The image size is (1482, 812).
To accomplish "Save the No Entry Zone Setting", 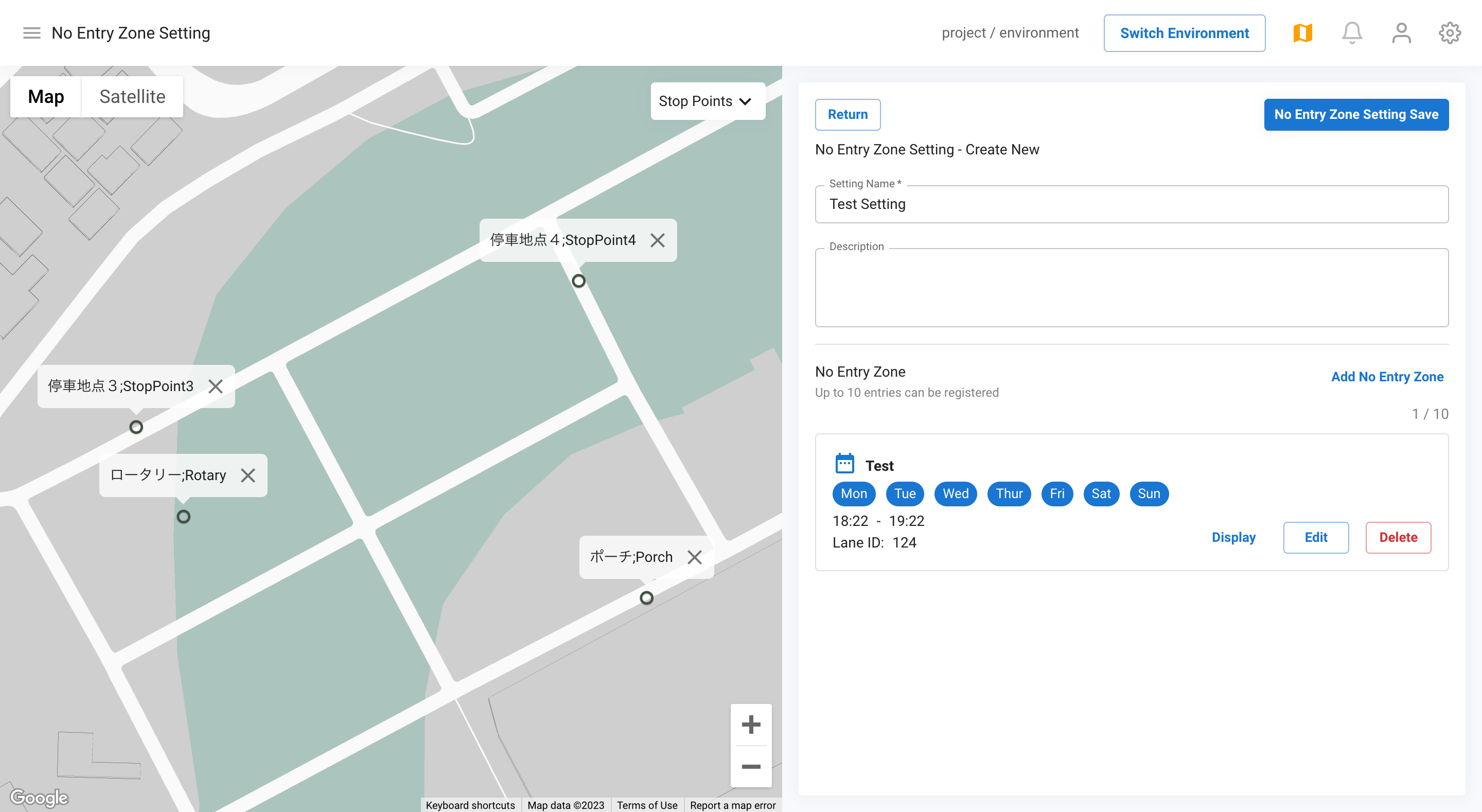I will (x=1356, y=115).
